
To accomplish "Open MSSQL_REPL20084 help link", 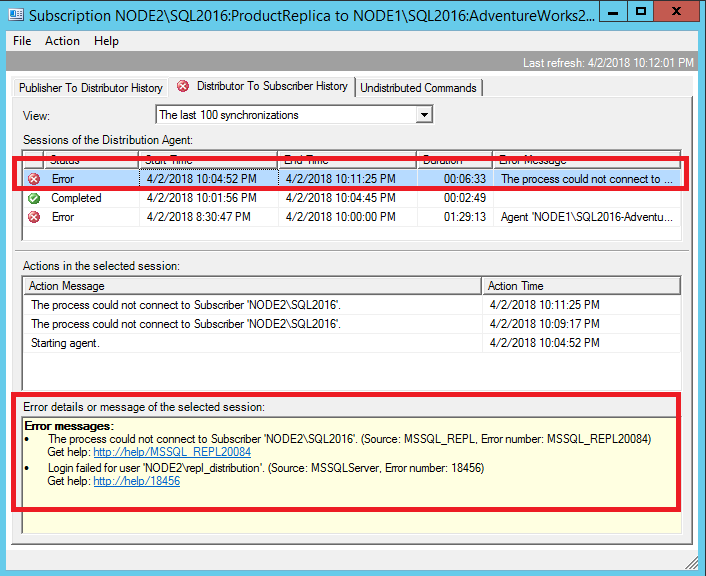I will (172, 452).
